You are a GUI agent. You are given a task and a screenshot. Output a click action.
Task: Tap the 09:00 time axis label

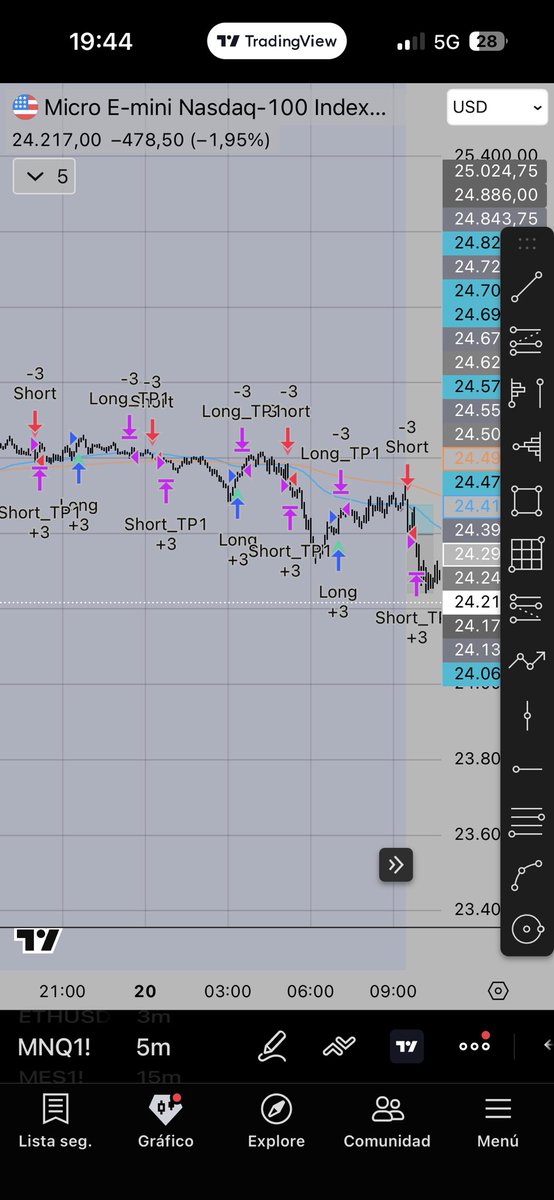tap(393, 991)
